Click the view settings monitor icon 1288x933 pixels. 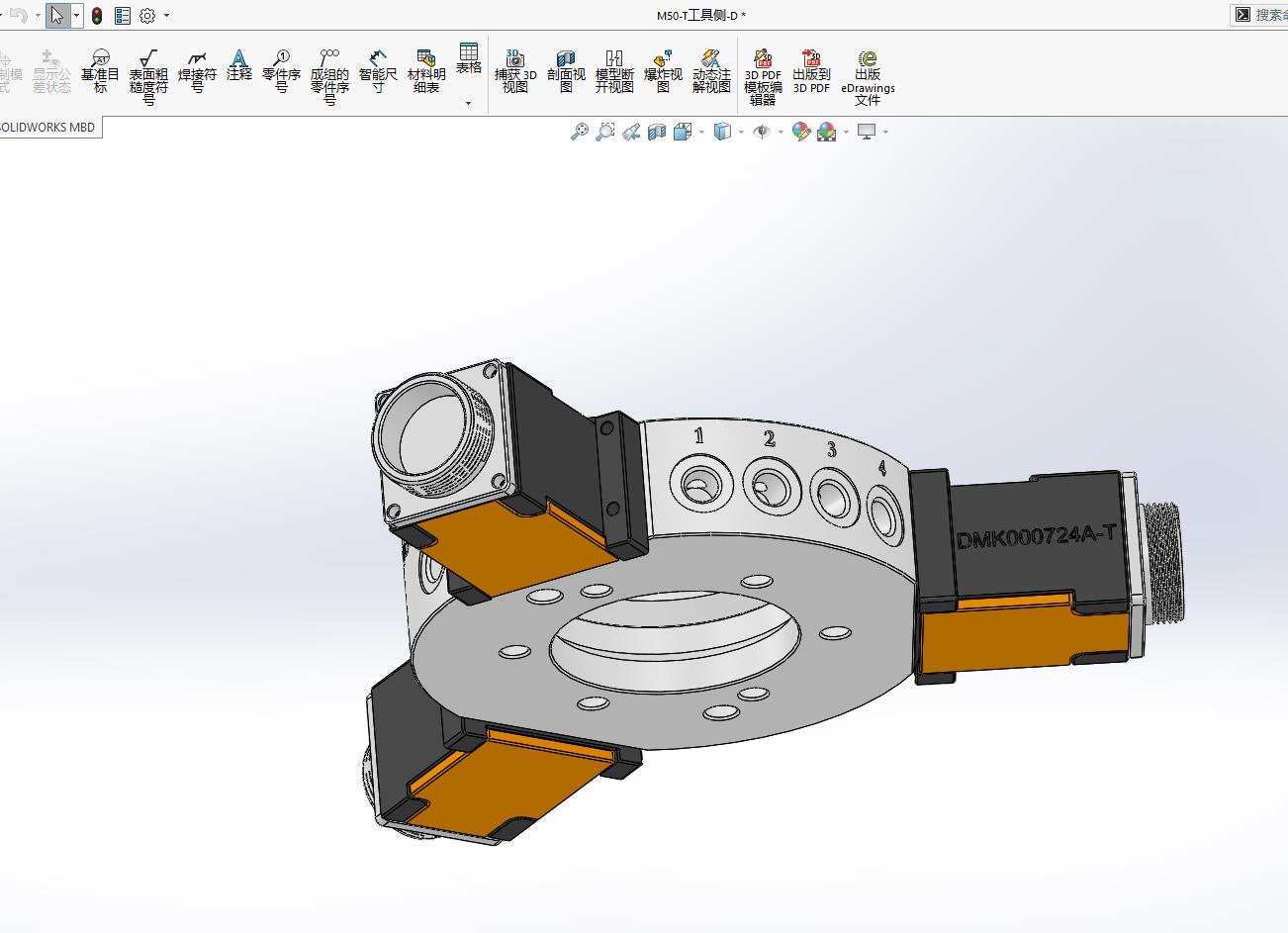pyautogui.click(x=867, y=132)
